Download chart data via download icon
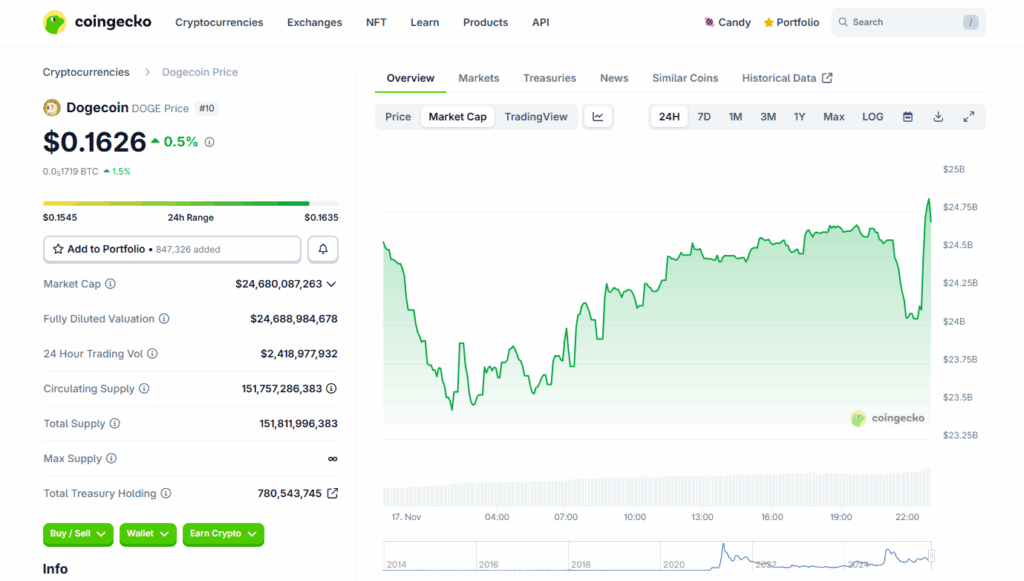 point(938,117)
